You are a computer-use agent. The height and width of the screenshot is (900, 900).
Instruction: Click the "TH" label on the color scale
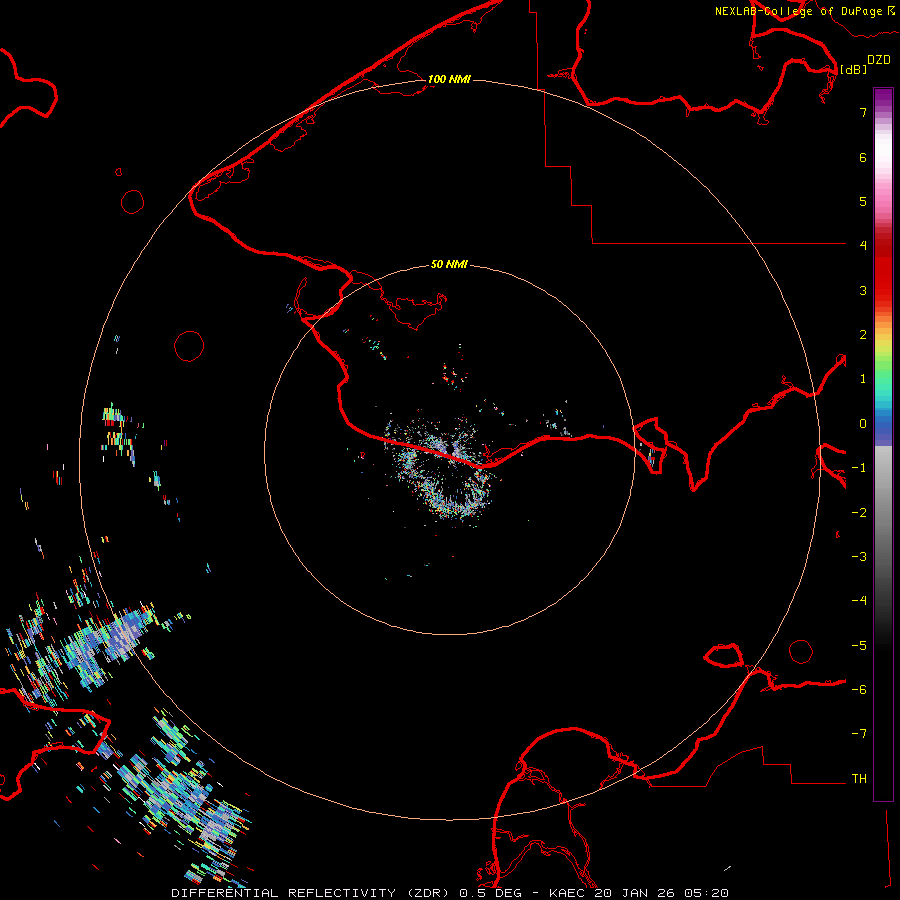pyautogui.click(x=859, y=779)
